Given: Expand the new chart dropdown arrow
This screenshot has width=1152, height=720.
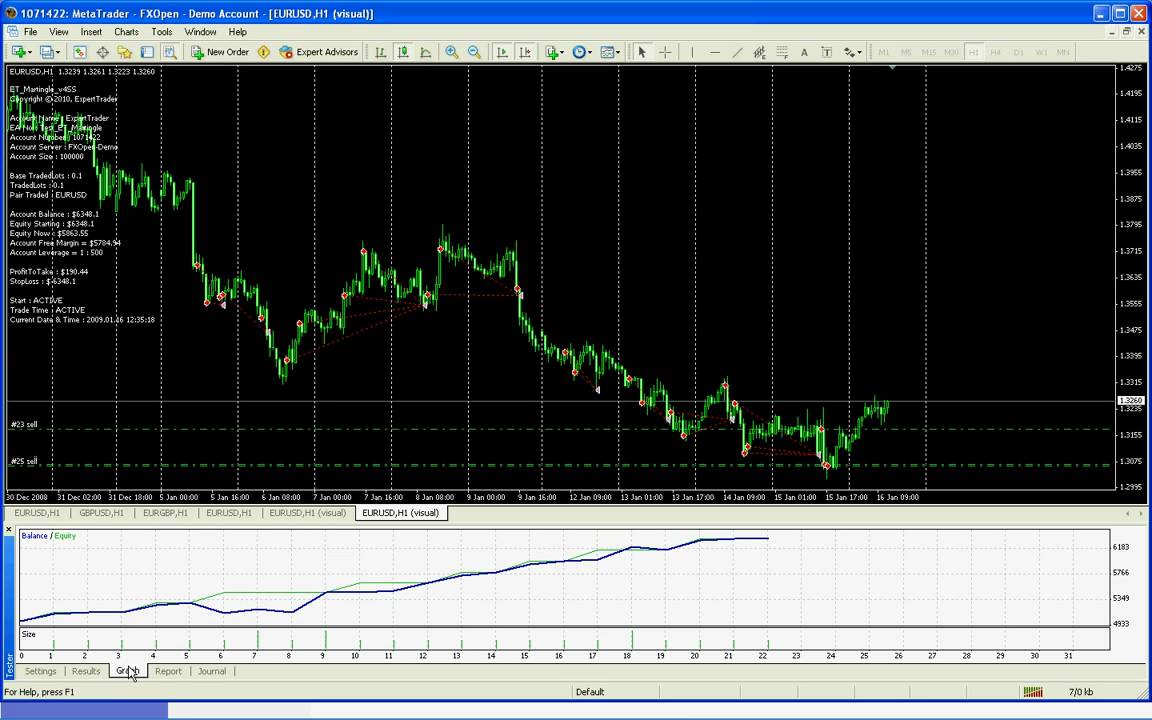Looking at the screenshot, I should [29, 52].
